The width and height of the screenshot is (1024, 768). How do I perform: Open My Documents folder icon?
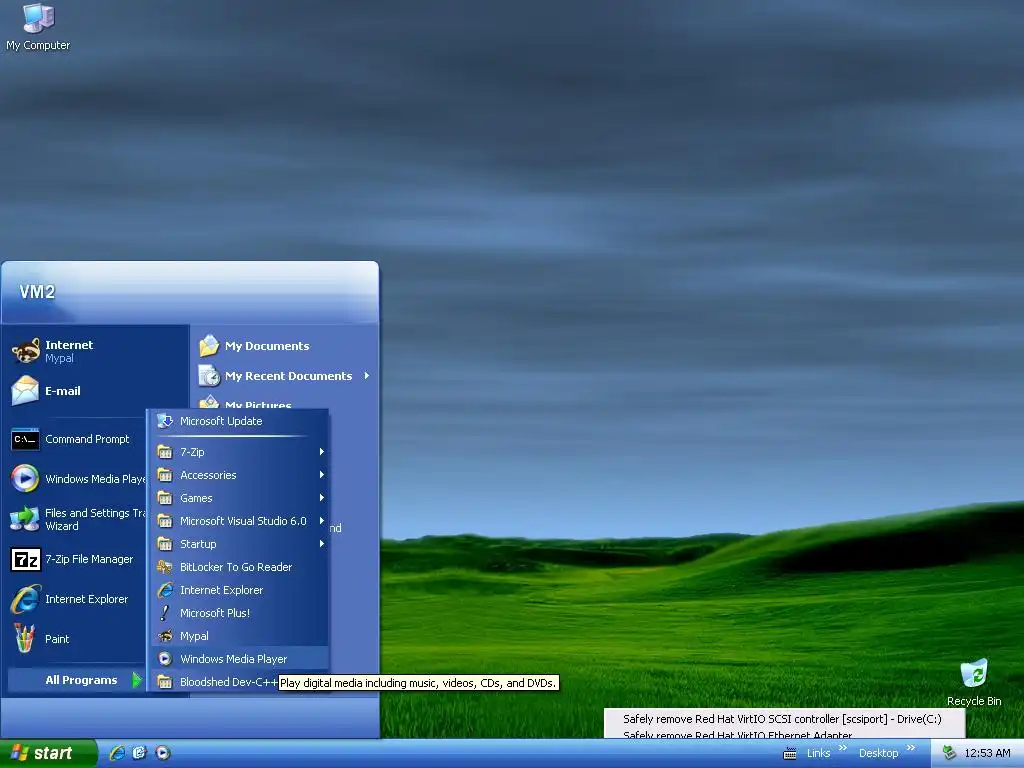[x=209, y=345]
